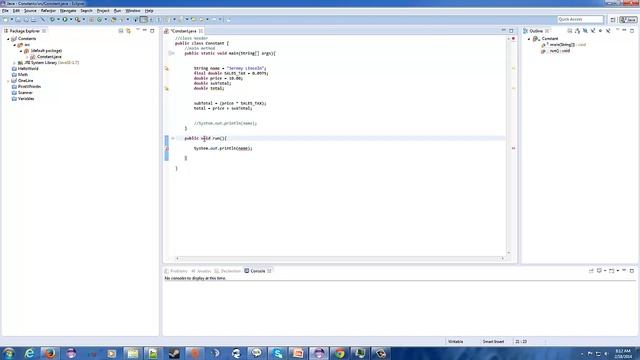640x360 pixels.
Task: Open Firefox from the taskbar
Action: pos(50,353)
